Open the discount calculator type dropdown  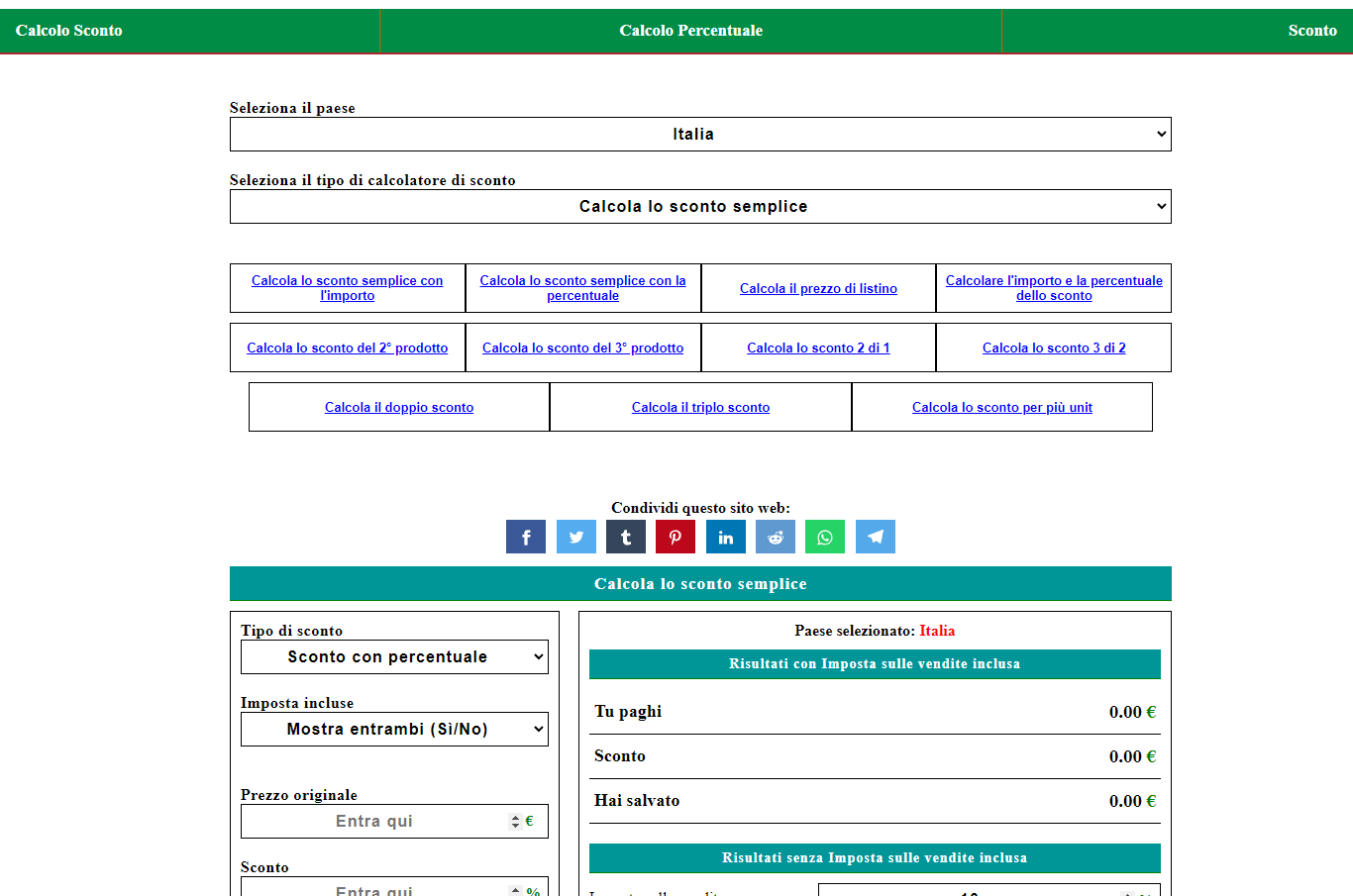point(700,207)
